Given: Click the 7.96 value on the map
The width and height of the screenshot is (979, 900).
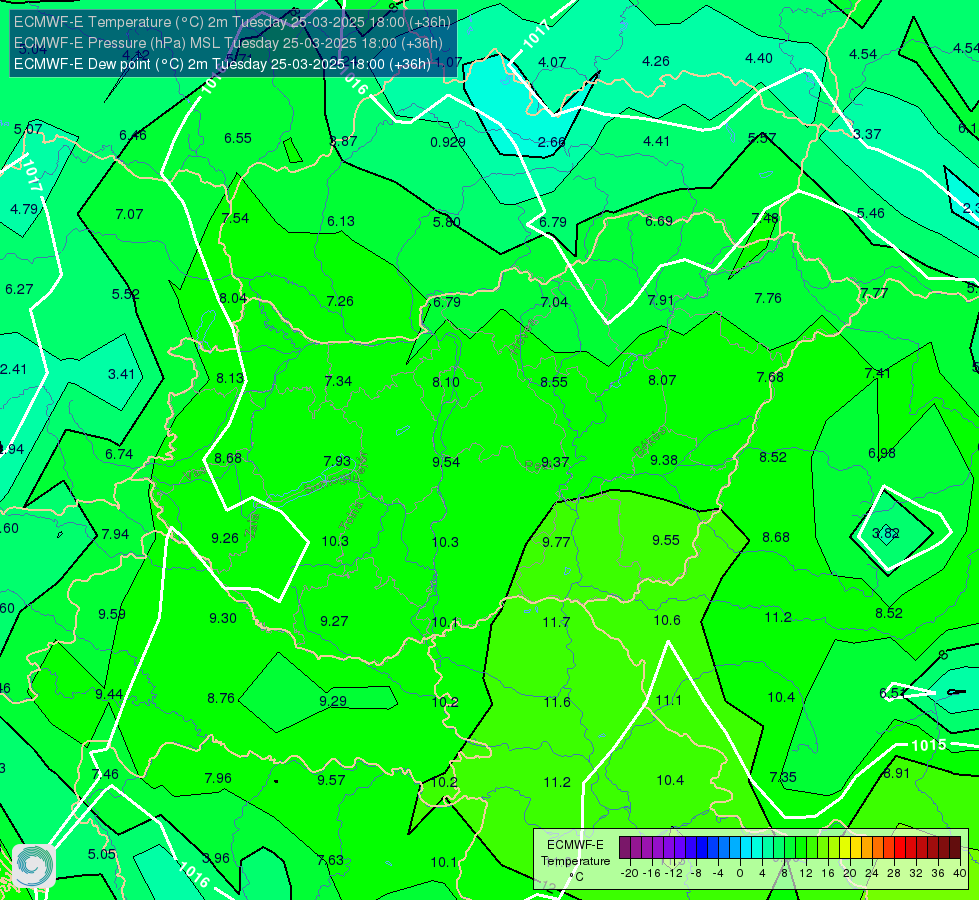Looking at the screenshot, I should [x=218, y=778].
